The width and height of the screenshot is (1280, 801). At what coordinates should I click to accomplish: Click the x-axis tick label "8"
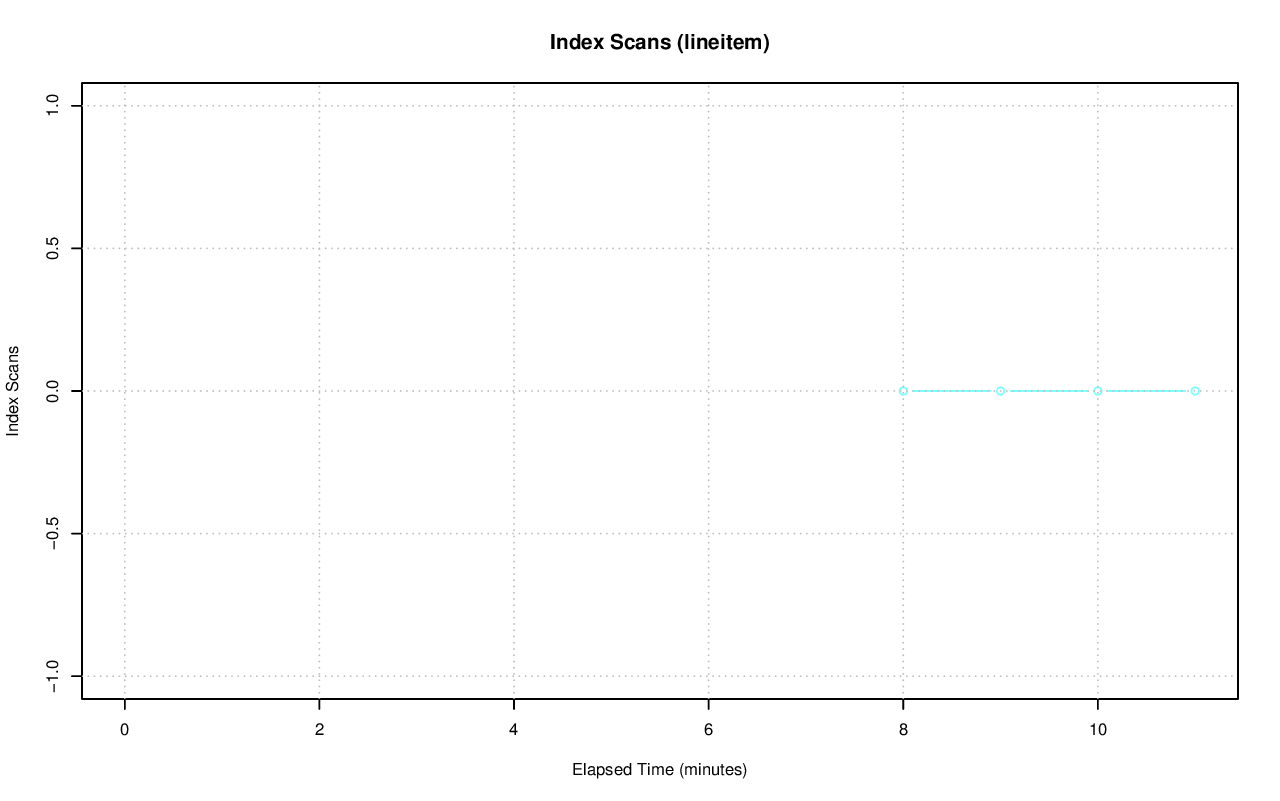pos(903,730)
